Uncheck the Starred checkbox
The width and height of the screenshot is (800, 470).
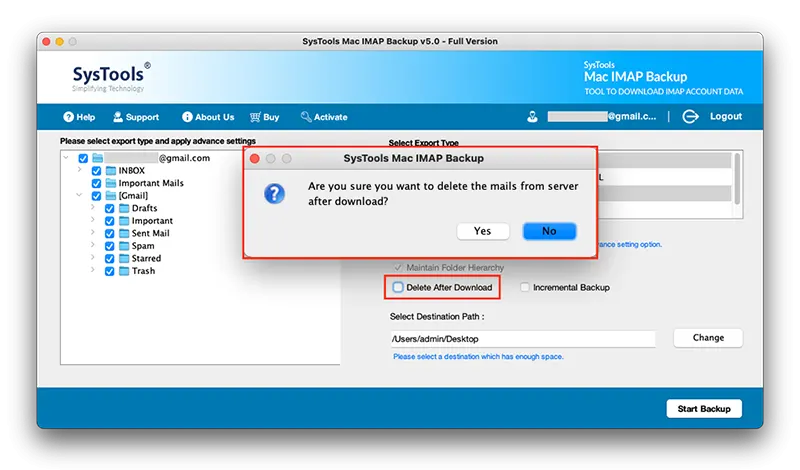coord(110,258)
